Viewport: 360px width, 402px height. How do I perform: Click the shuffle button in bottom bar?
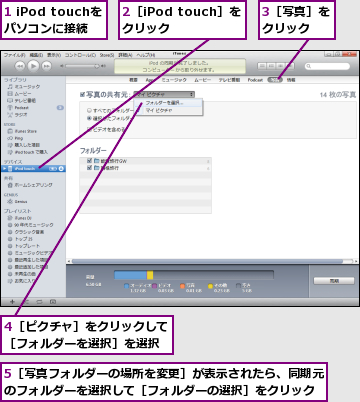(26, 302)
